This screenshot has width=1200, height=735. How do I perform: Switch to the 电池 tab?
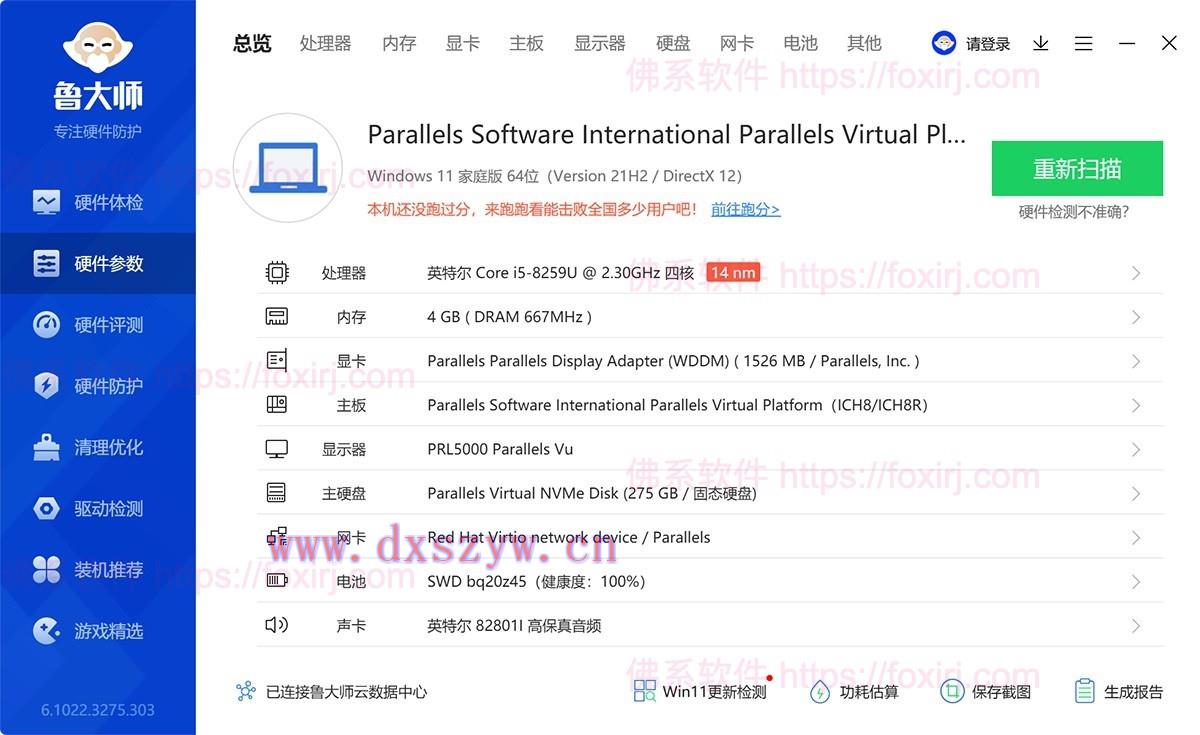tap(801, 43)
